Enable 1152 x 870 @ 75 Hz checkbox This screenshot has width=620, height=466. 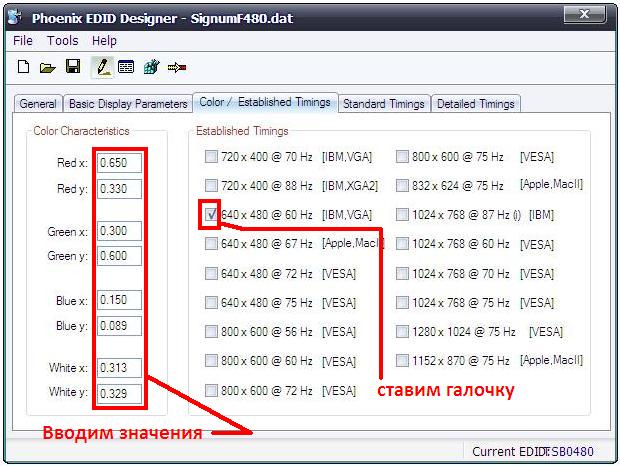click(x=402, y=360)
